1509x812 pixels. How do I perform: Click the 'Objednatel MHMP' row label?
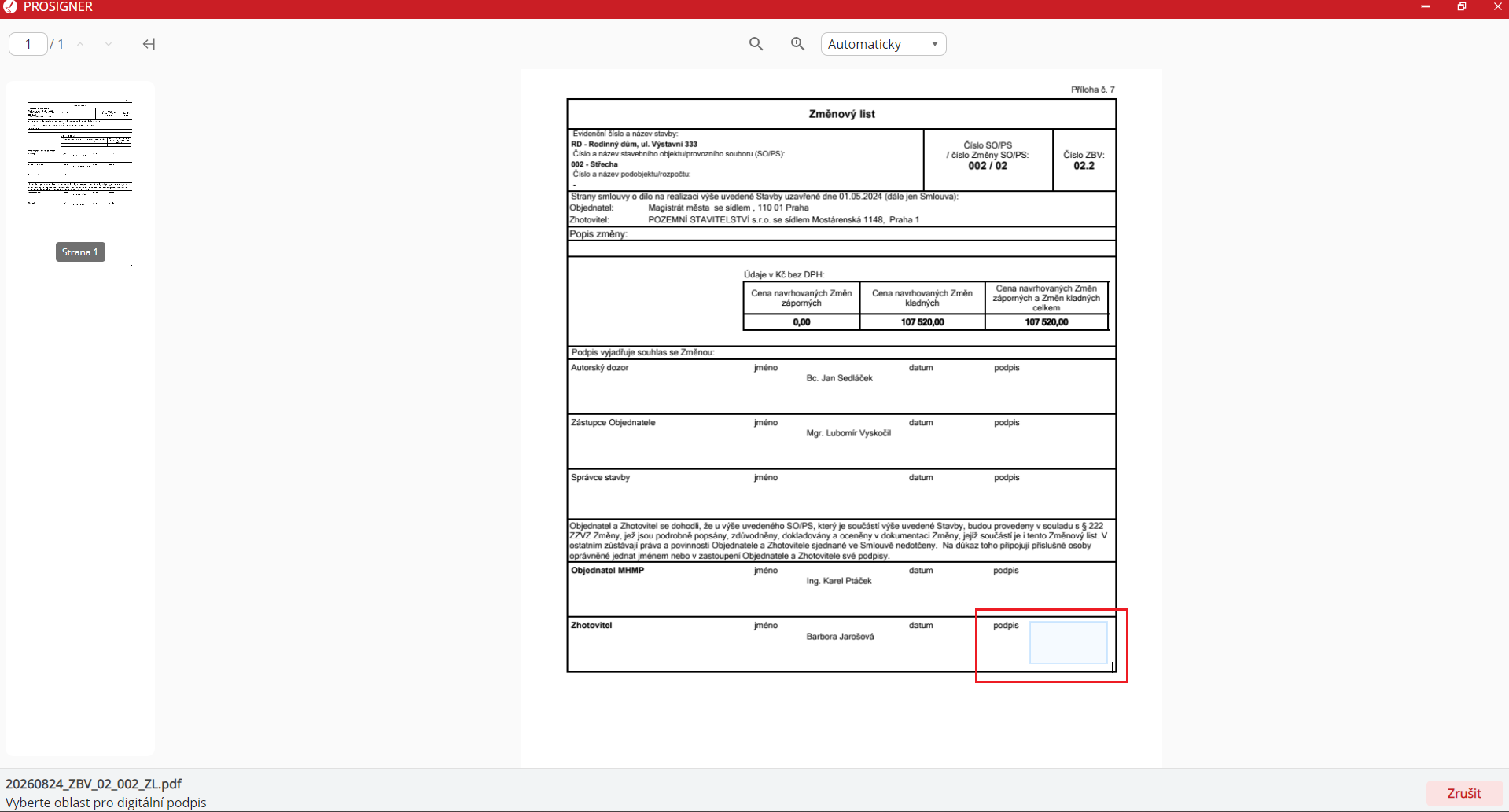(607, 571)
